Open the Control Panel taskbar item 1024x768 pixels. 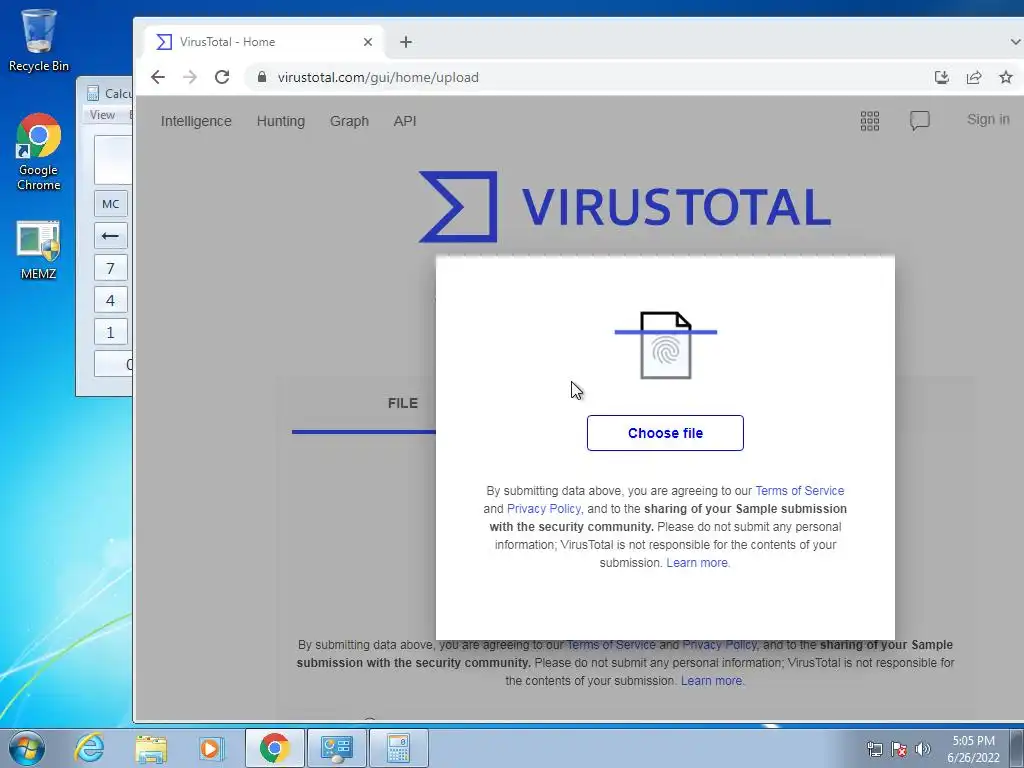pos(336,748)
